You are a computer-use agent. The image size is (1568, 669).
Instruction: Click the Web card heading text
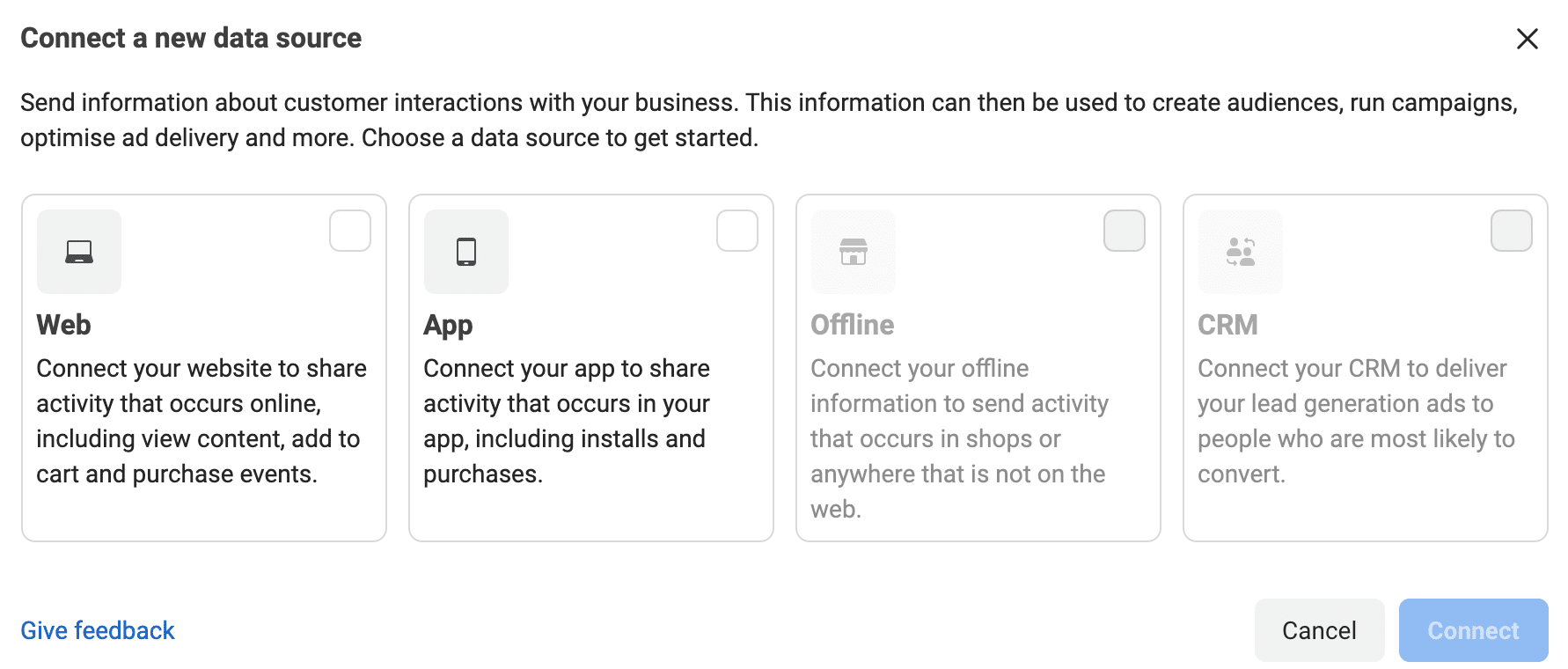click(x=62, y=325)
